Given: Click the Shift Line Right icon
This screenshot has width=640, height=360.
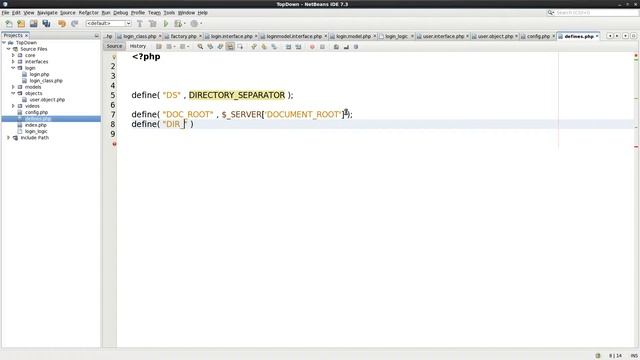Looking at the screenshot, I should click(298, 47).
